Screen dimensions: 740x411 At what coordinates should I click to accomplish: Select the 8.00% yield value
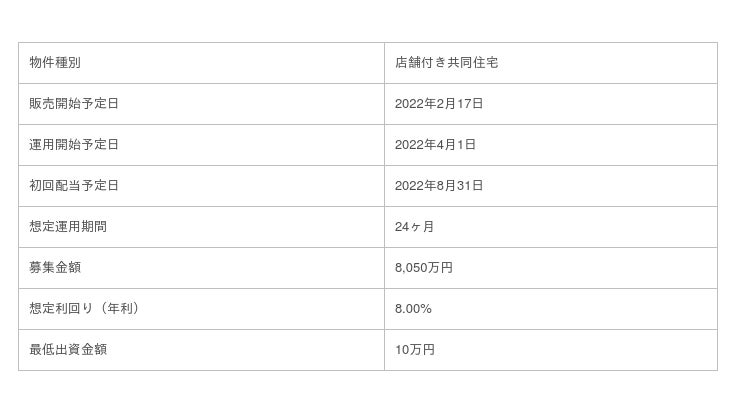(x=413, y=309)
